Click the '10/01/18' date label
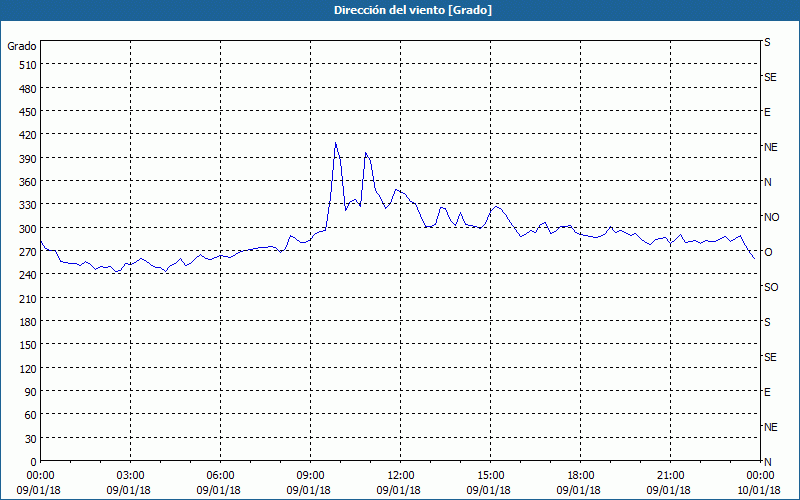The image size is (800, 500). (759, 490)
